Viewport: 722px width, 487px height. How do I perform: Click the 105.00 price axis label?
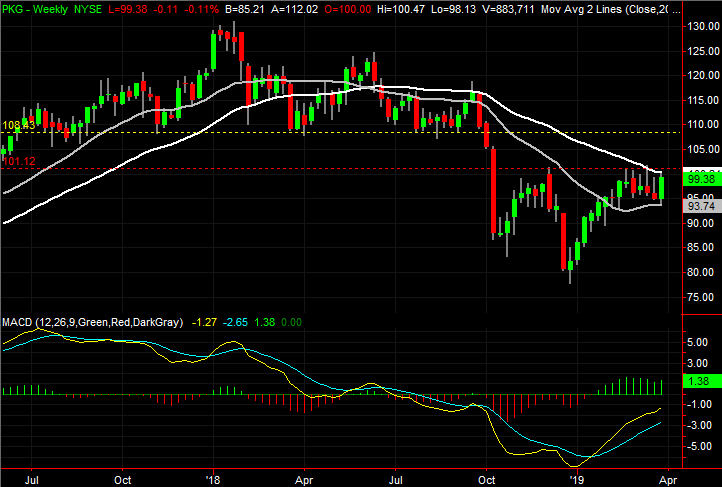point(703,149)
